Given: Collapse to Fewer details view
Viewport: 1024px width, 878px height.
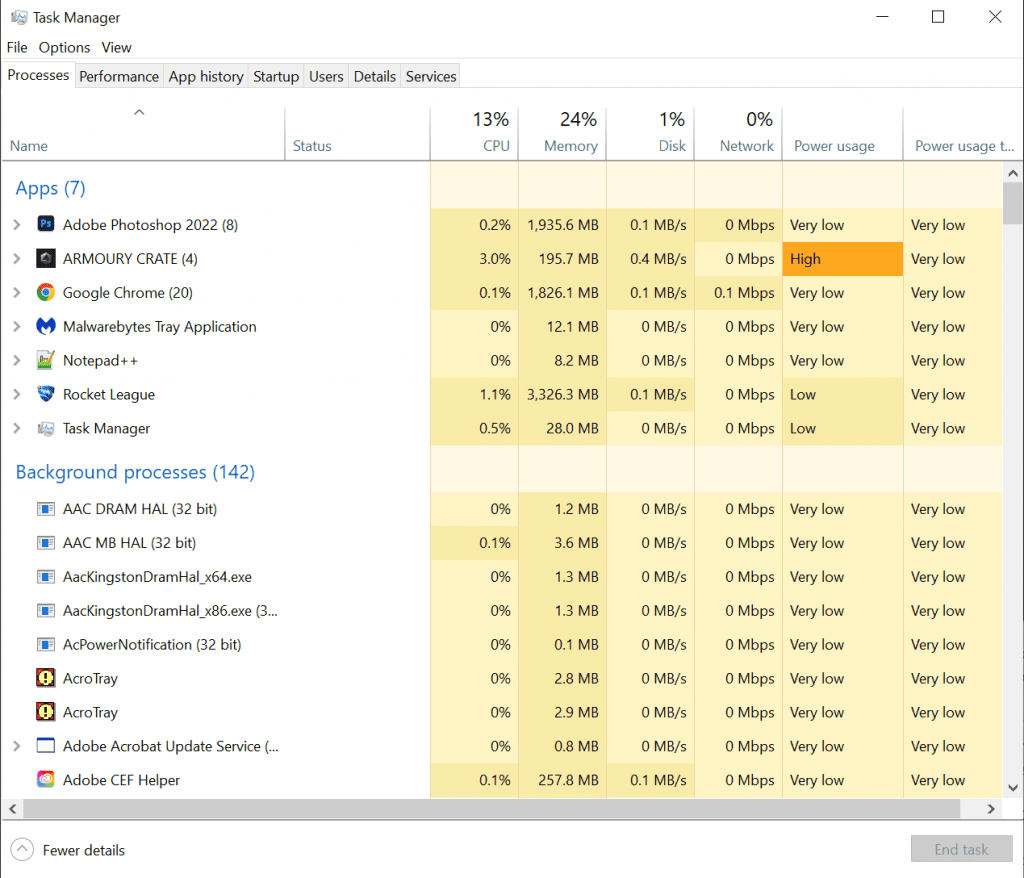Looking at the screenshot, I should (68, 850).
